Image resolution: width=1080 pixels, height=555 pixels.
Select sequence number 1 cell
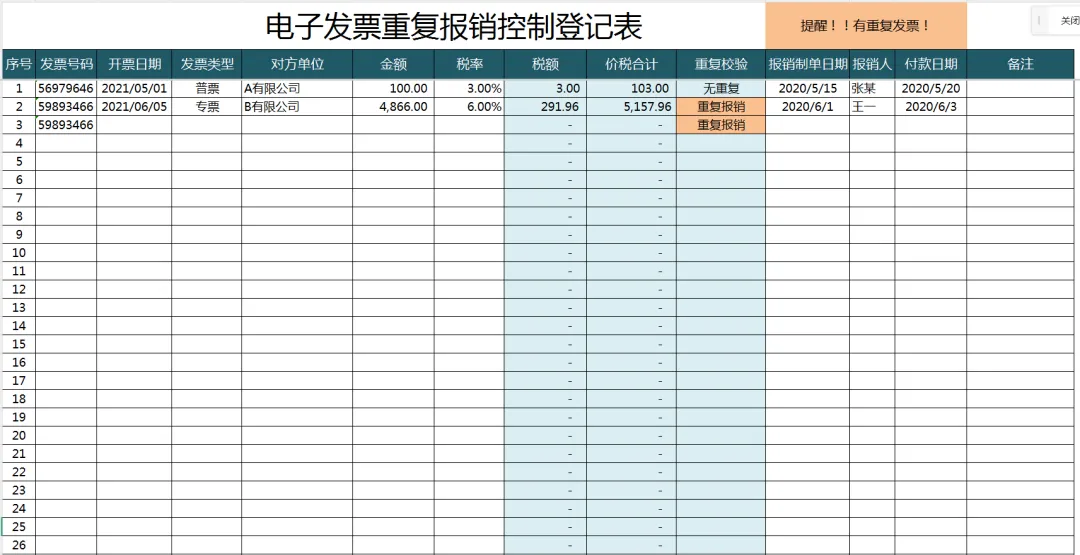tap(19, 88)
